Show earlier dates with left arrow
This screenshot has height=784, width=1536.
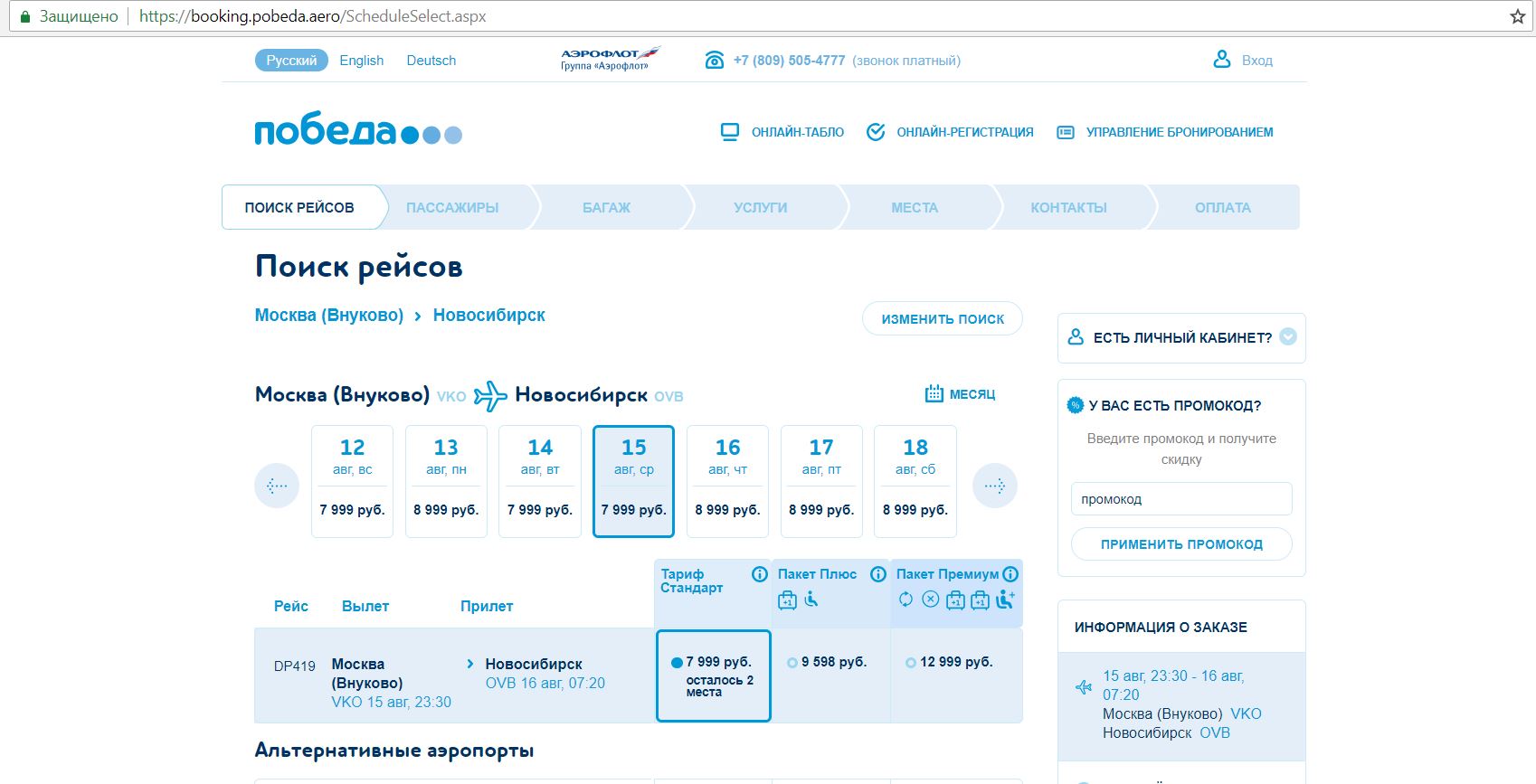(x=277, y=486)
